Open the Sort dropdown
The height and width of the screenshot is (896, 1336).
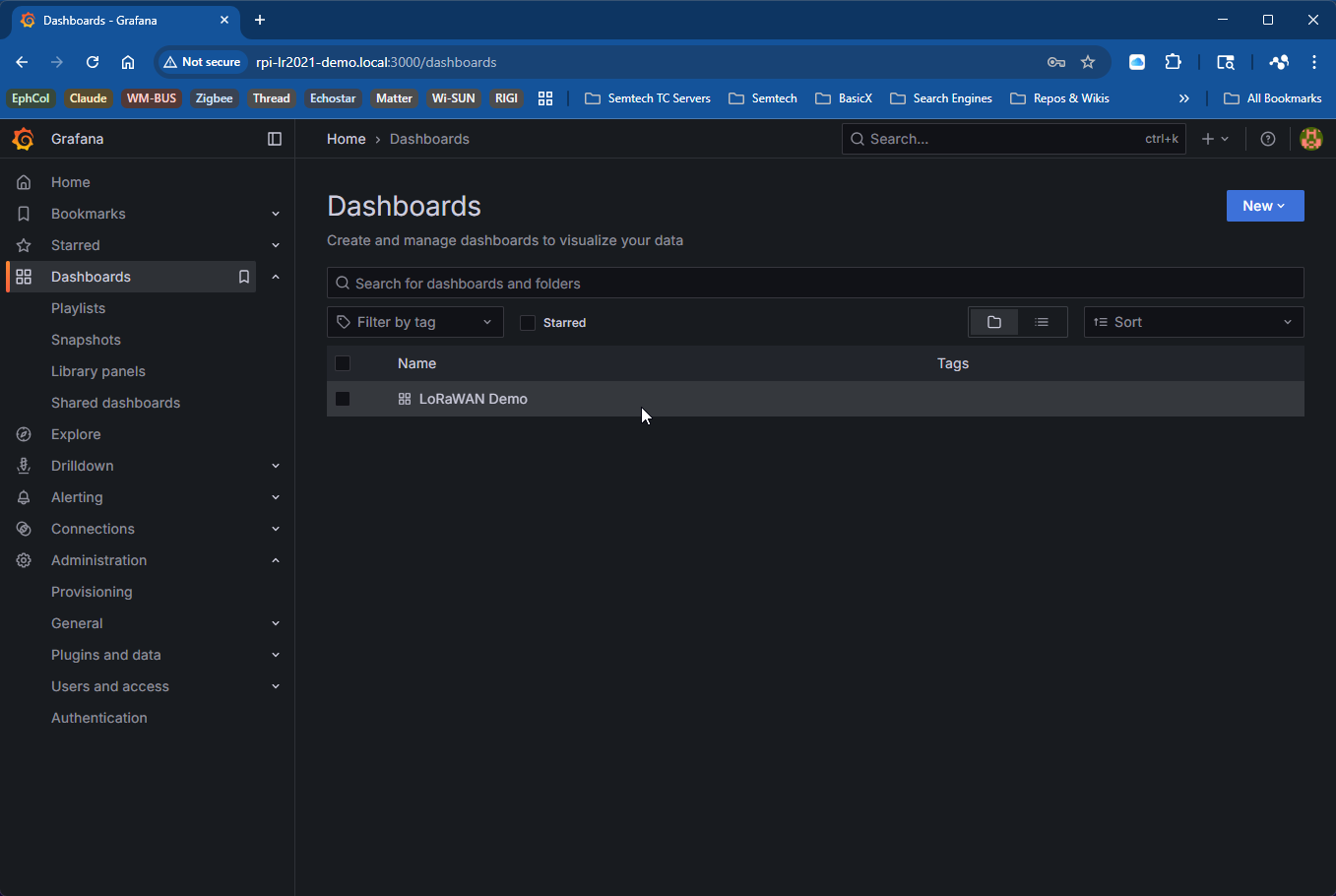1194,322
